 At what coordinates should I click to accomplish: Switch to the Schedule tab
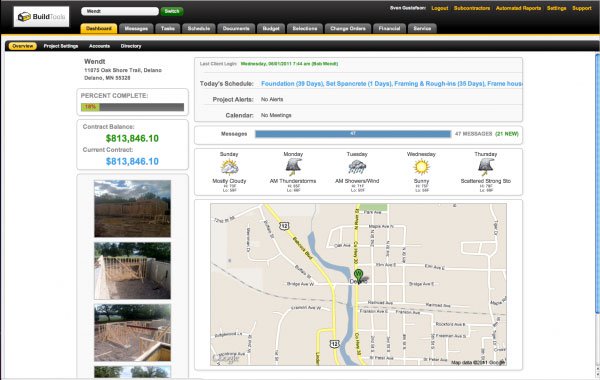pyautogui.click(x=199, y=29)
